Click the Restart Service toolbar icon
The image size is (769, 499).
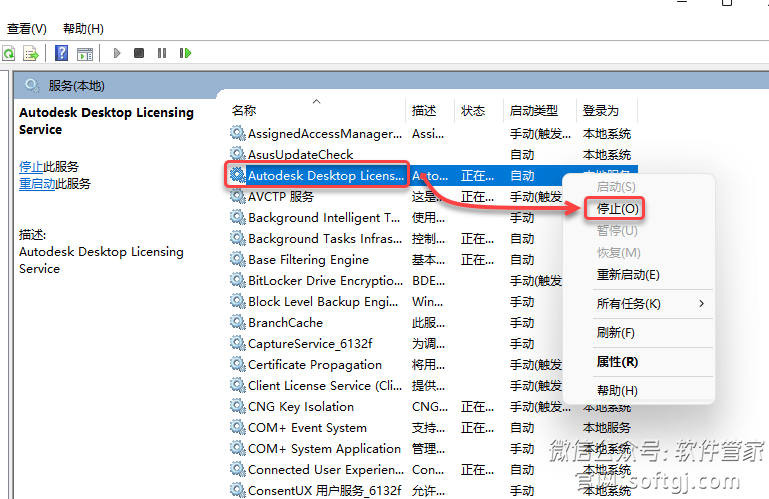point(185,53)
